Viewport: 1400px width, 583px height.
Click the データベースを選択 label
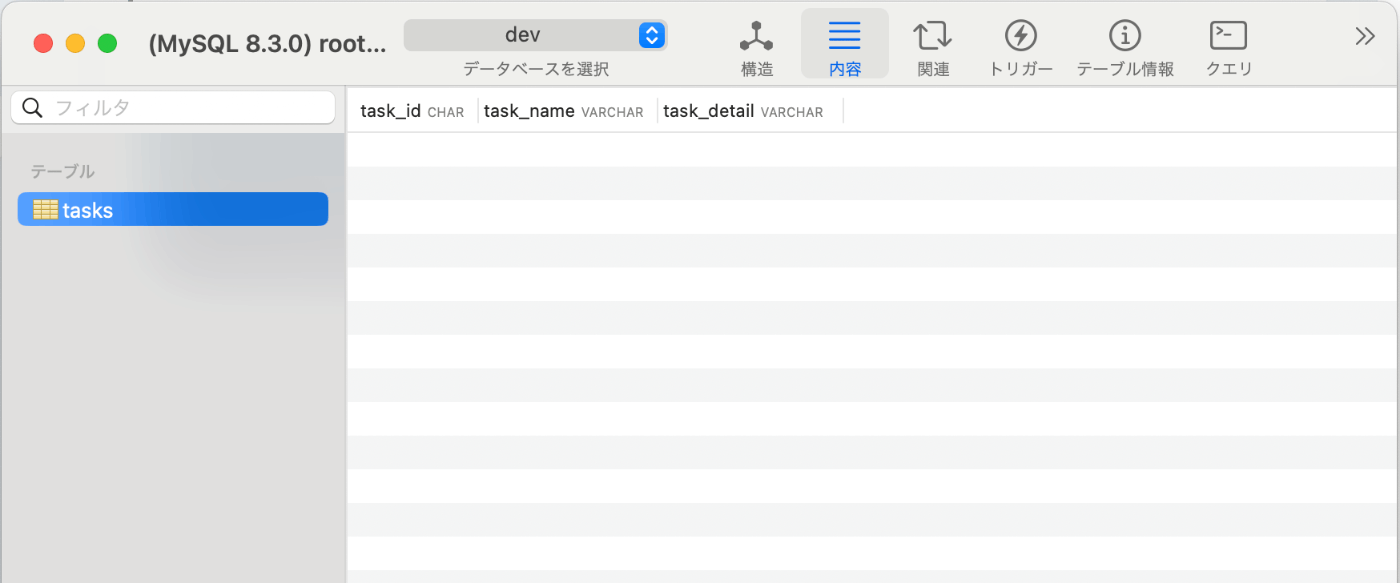click(535, 69)
